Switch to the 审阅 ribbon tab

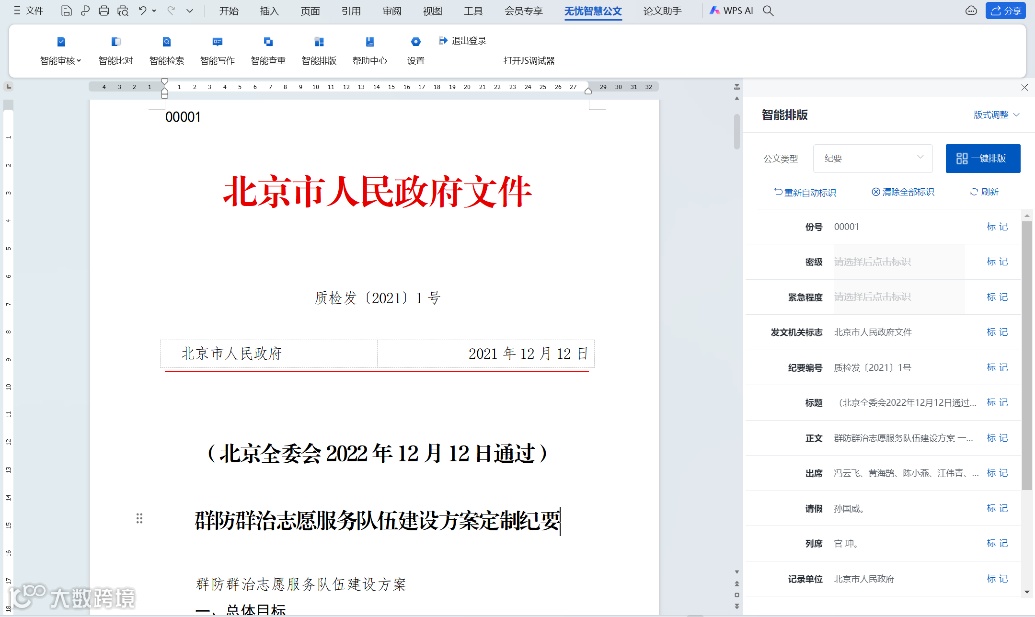coord(390,12)
